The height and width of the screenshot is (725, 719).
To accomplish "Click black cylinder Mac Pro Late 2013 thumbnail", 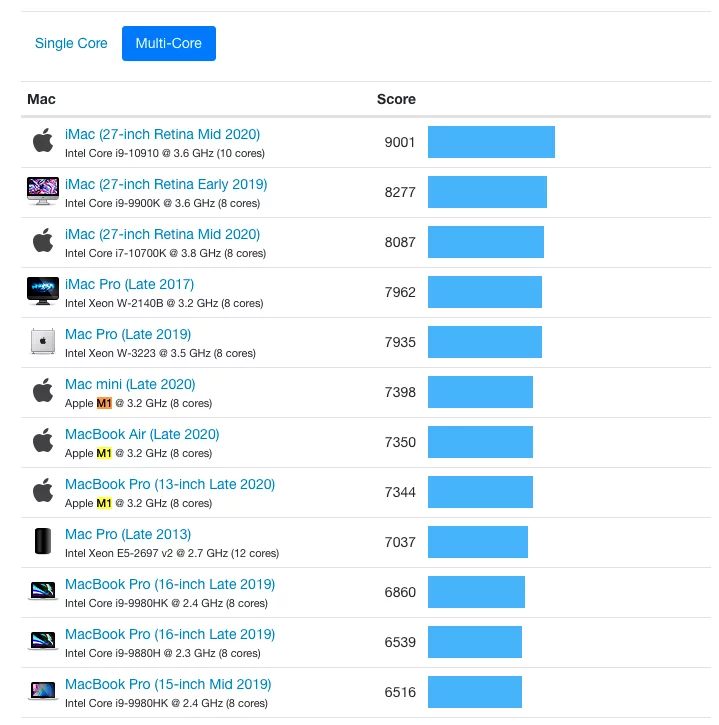I will 43,541.
